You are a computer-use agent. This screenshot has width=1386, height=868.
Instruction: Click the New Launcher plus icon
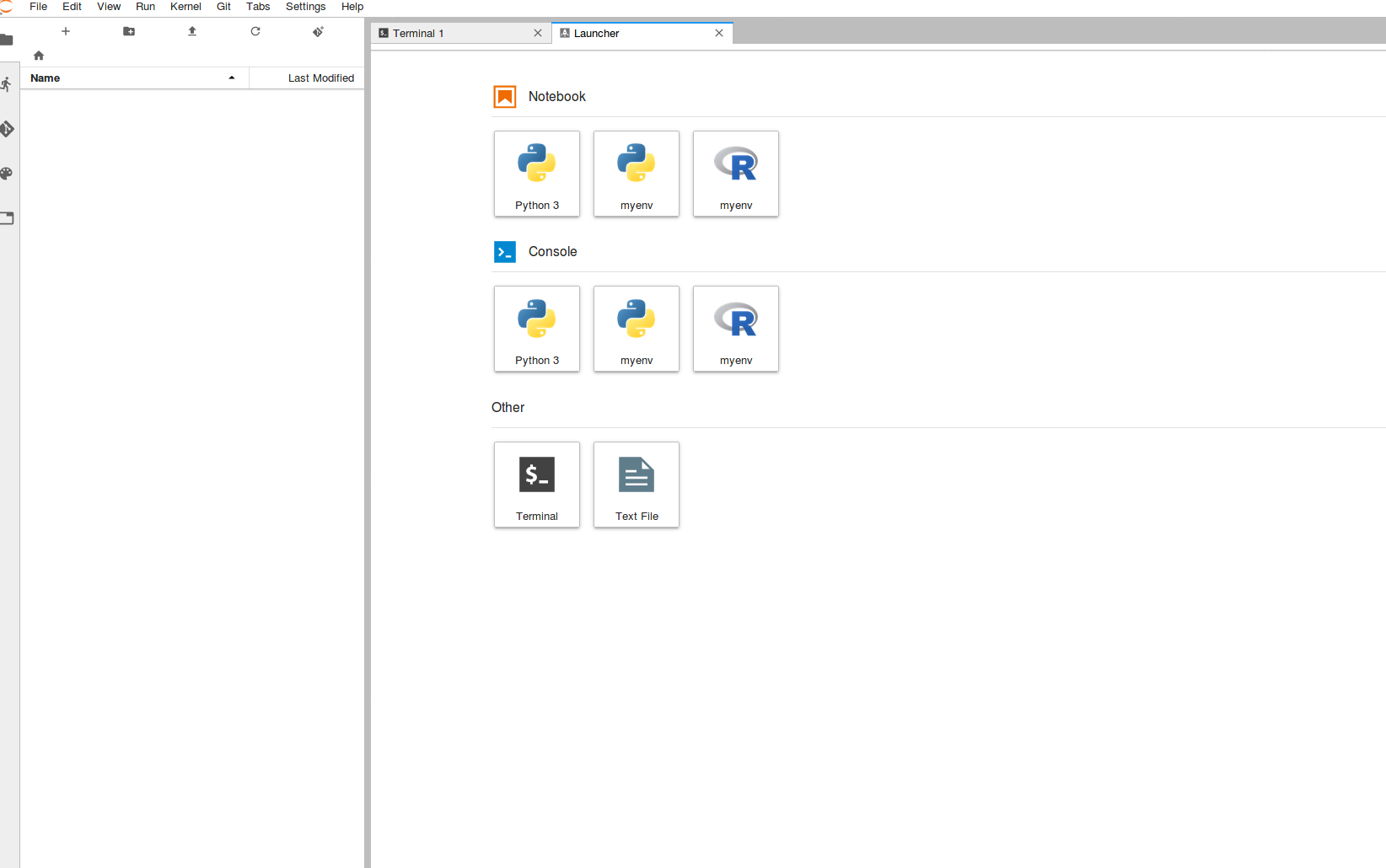pyautogui.click(x=66, y=31)
